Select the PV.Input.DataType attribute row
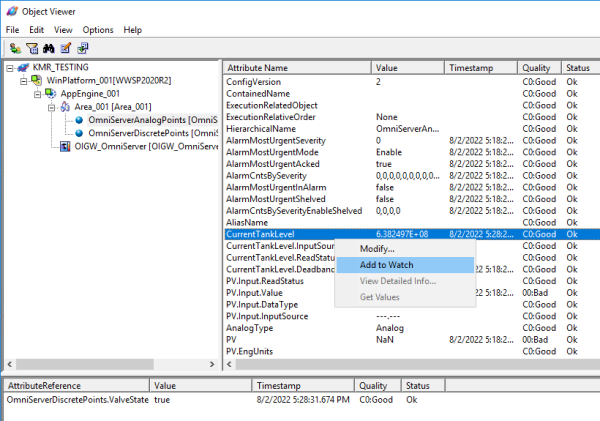Screen dimensions: 600x421 [x=279, y=305]
